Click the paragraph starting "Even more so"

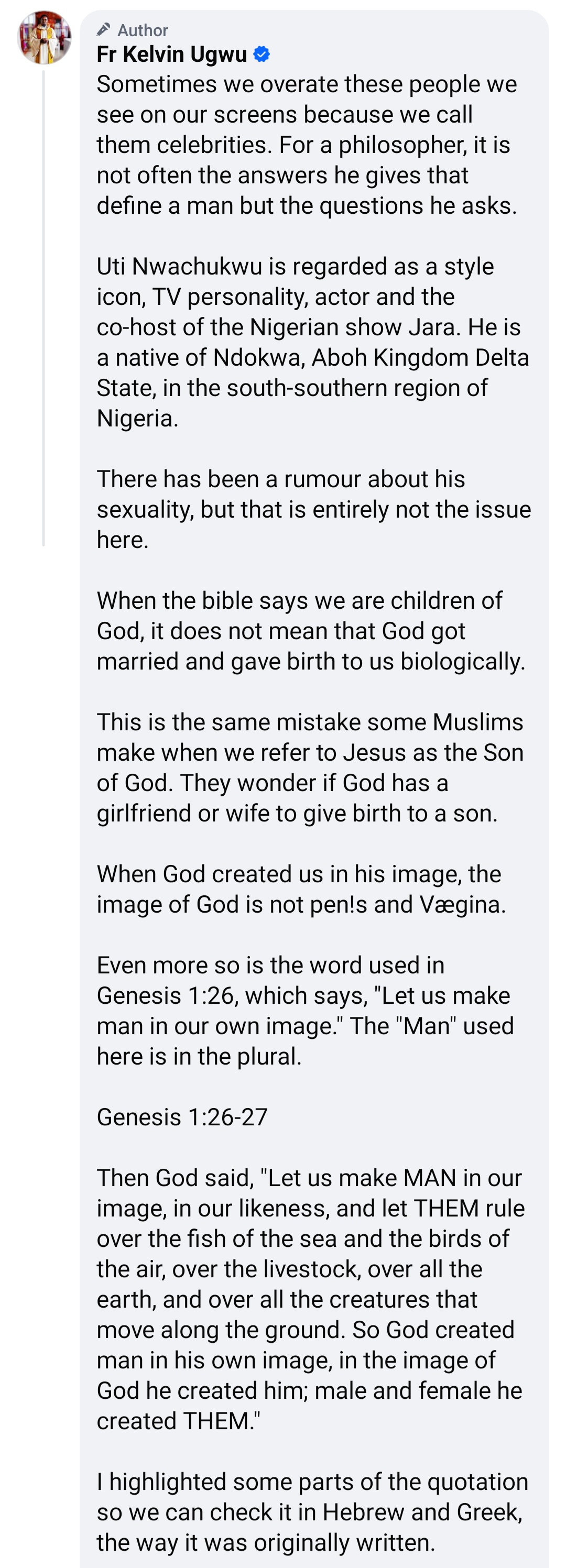(305, 1011)
